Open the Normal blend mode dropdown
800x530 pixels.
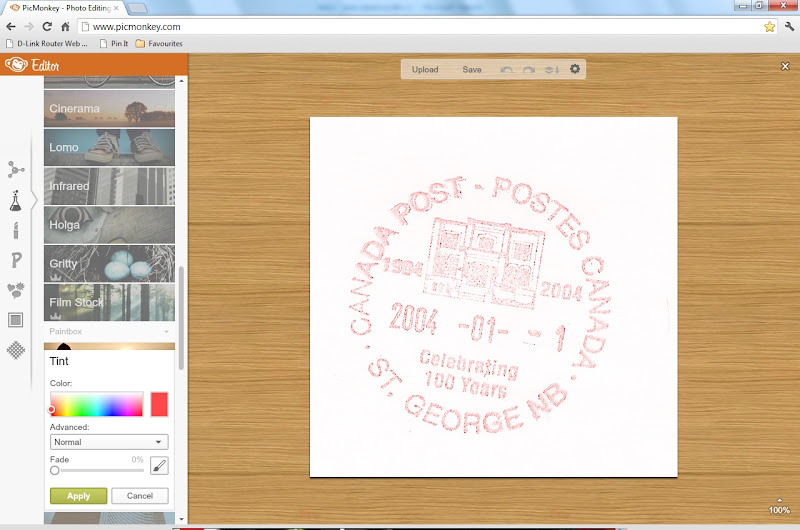(x=109, y=442)
